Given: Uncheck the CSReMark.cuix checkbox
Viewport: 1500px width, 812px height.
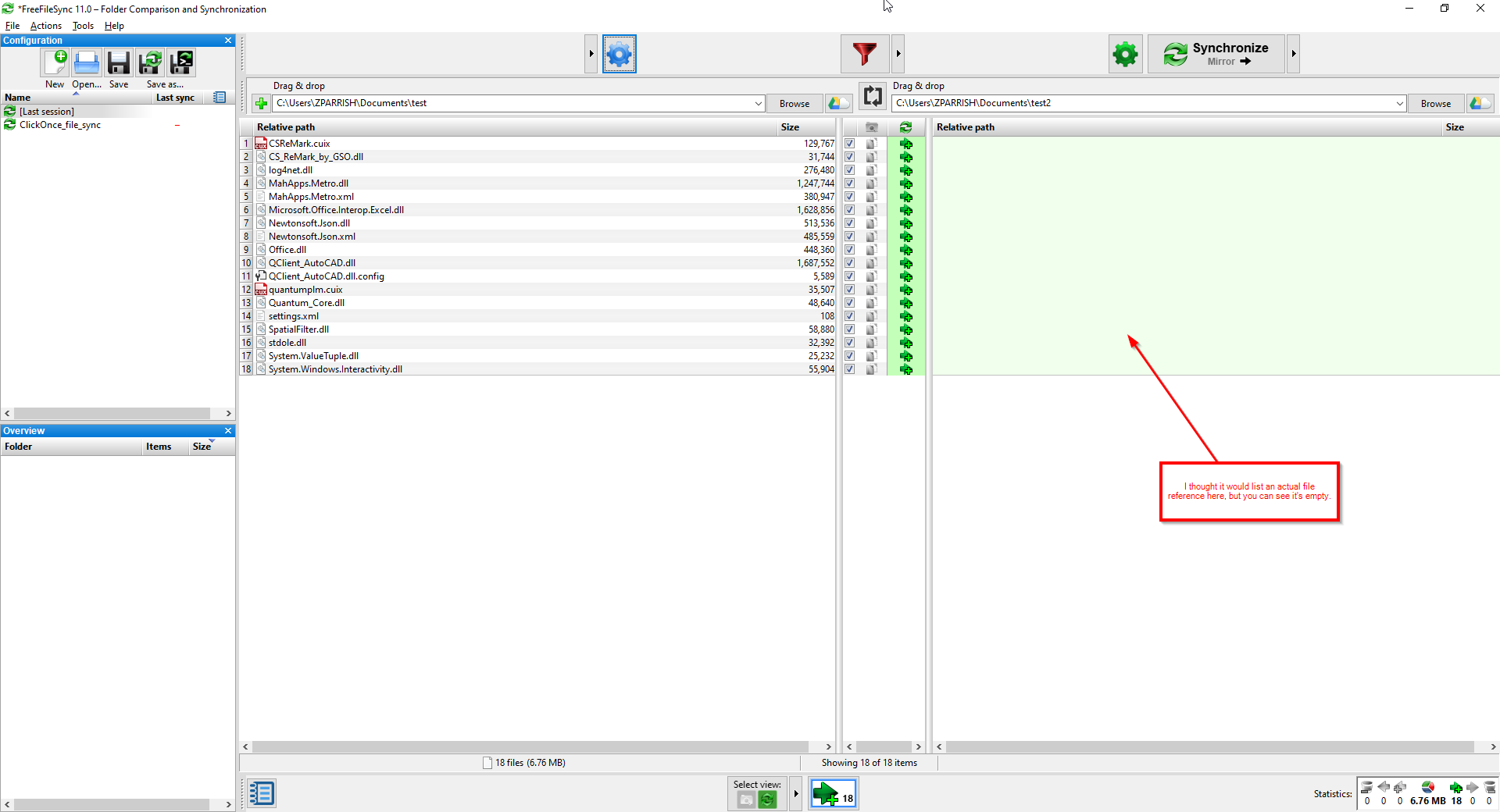Looking at the screenshot, I should tap(849, 144).
